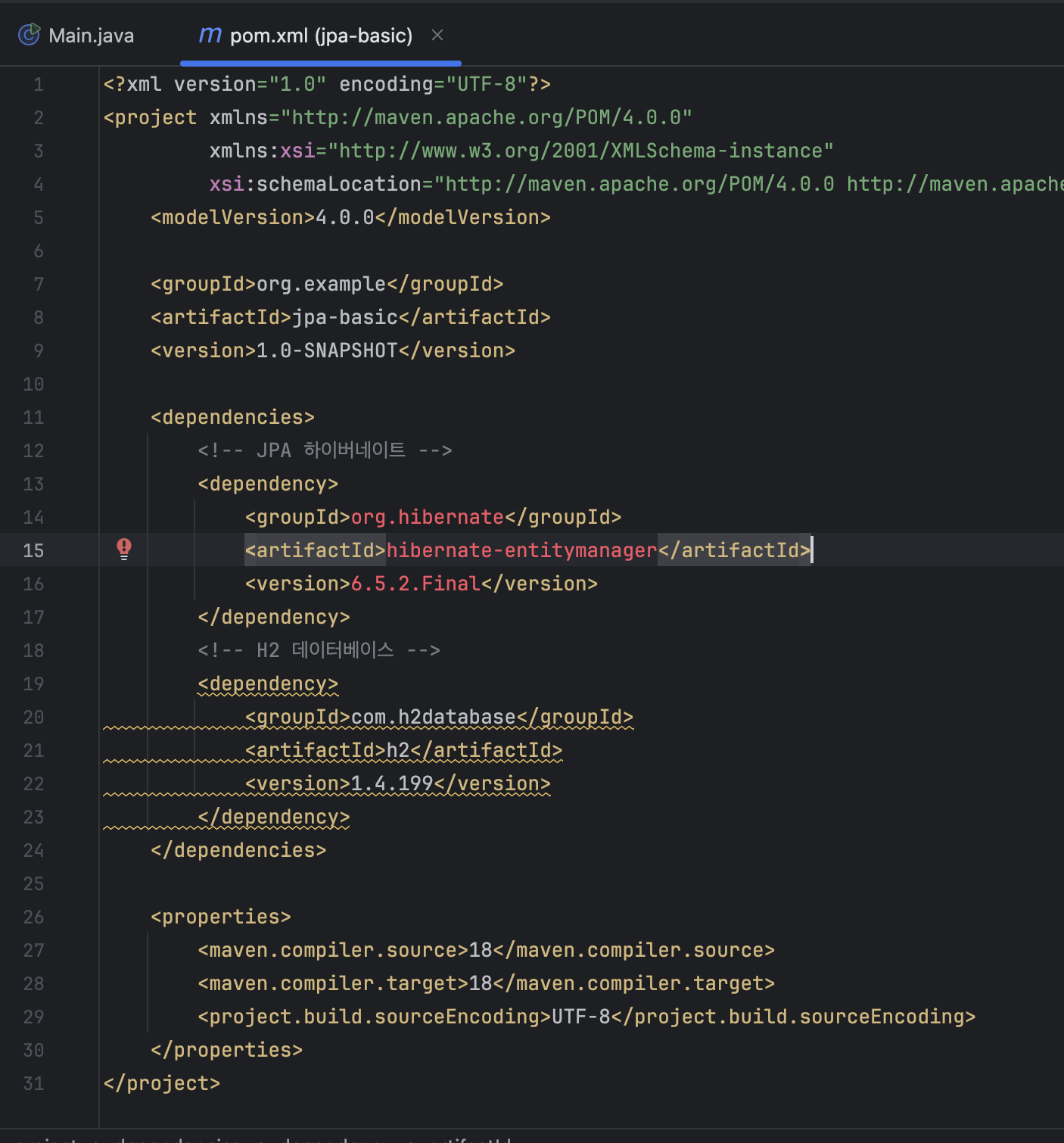Screen dimensions: 1064x1143
Task: Click gutter line number 26
Action: 33,917
